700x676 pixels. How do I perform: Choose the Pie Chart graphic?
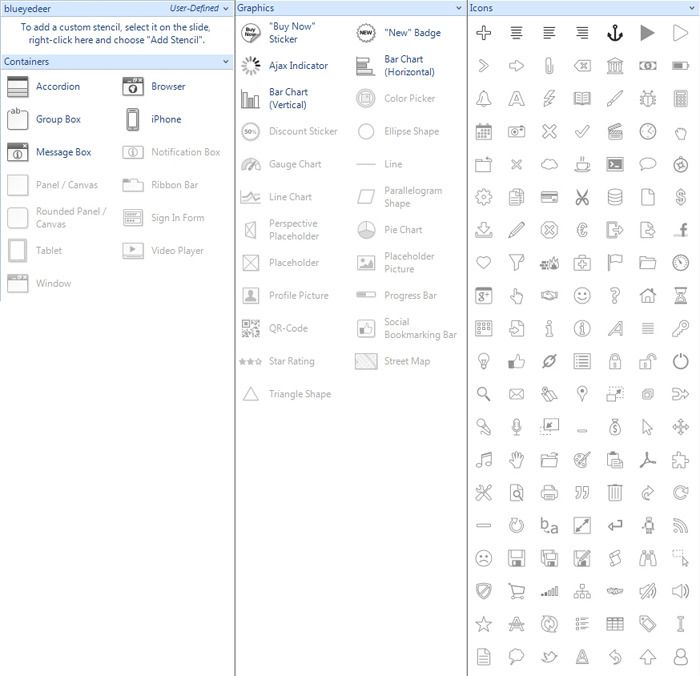(x=389, y=230)
